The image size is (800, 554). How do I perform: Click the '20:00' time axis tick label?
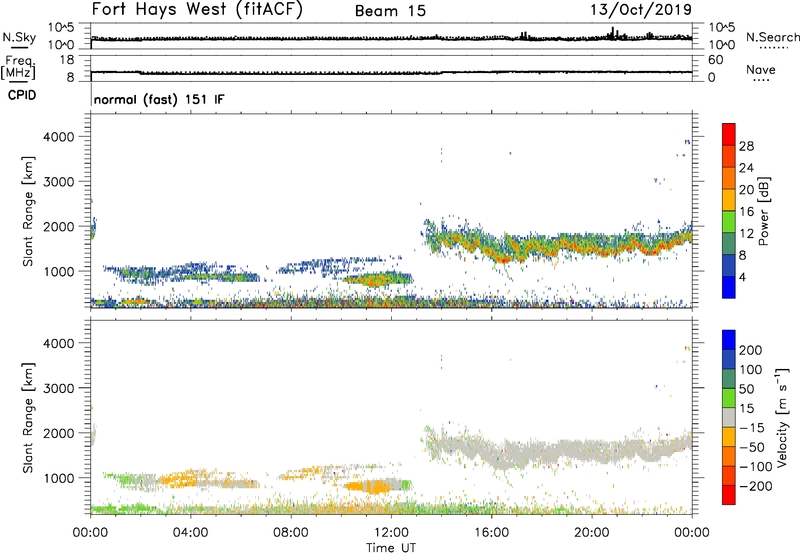[591, 533]
